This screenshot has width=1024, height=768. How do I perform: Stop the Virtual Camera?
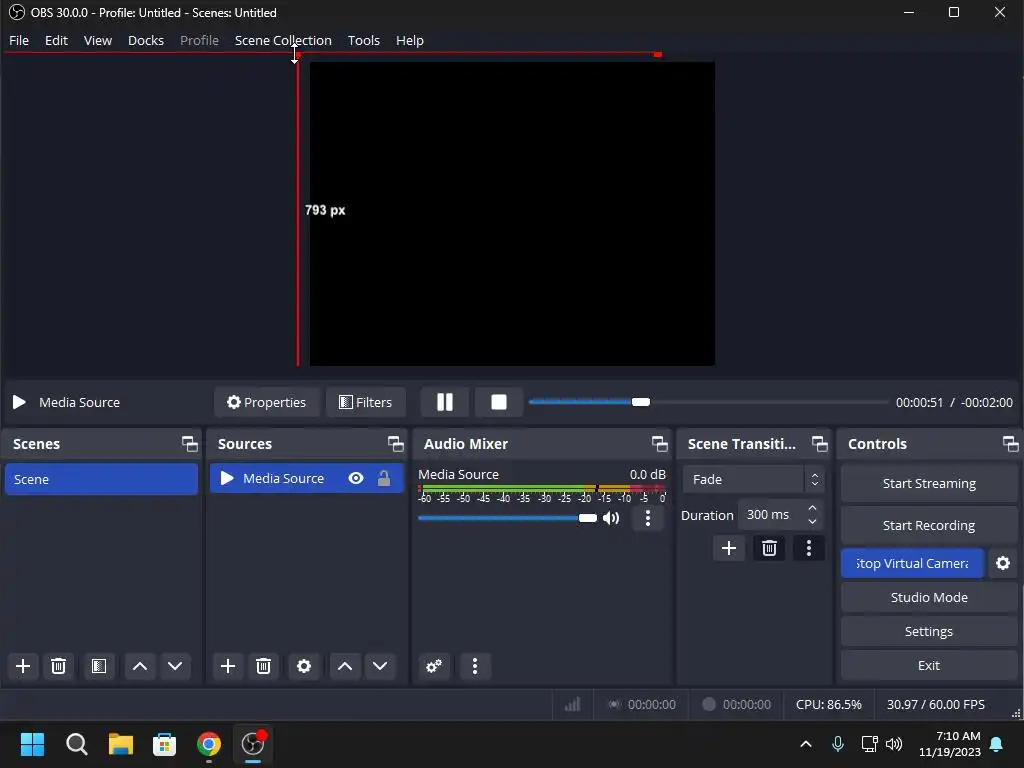912,564
